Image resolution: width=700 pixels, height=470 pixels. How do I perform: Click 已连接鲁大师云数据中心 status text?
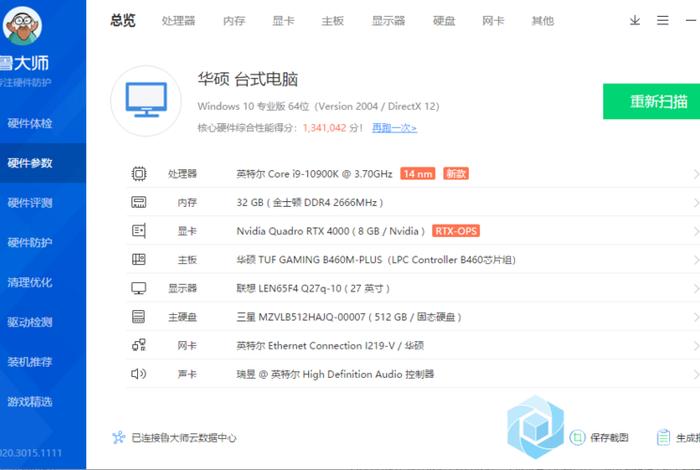tap(184, 438)
